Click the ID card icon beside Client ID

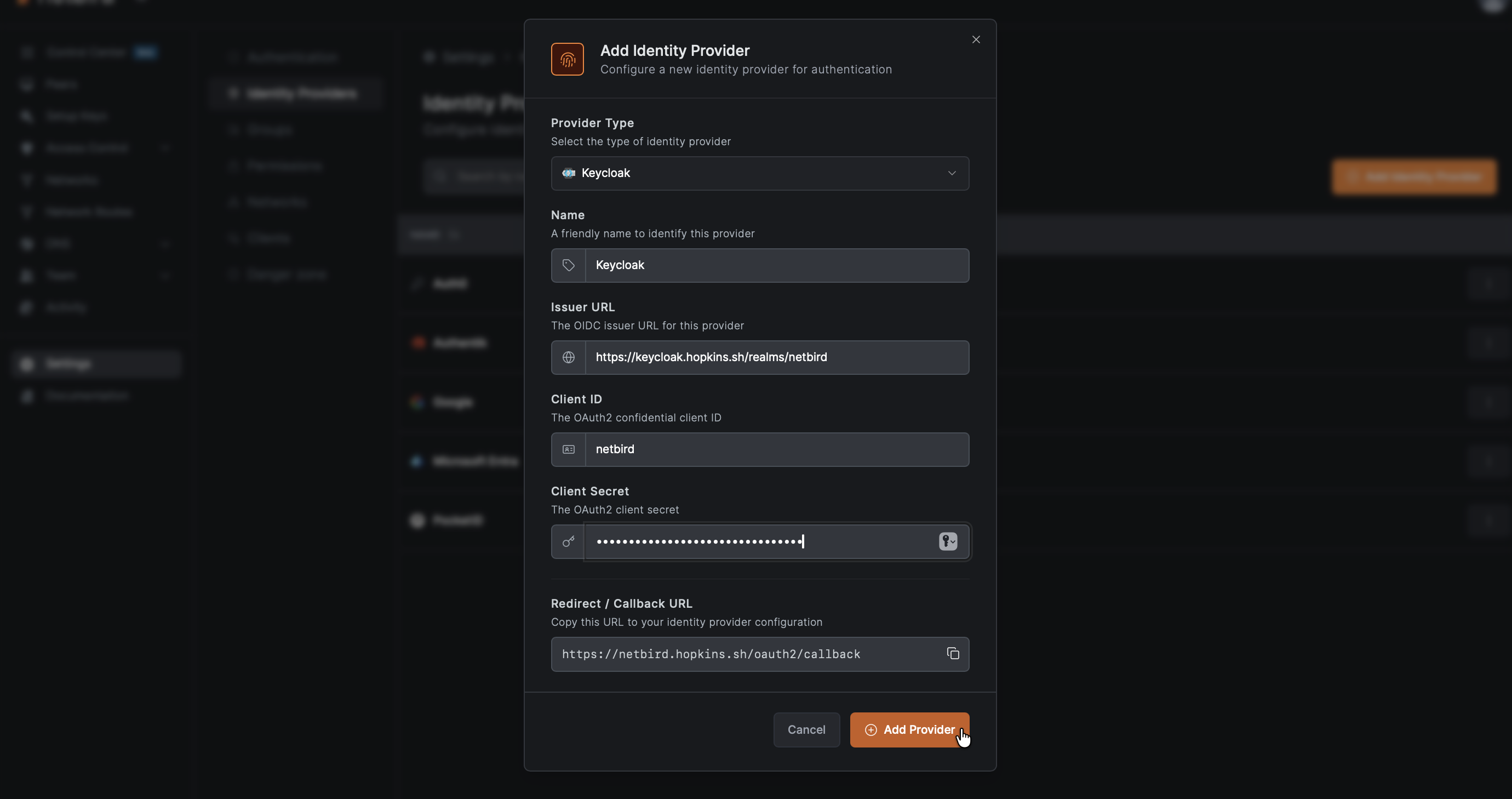(568, 449)
